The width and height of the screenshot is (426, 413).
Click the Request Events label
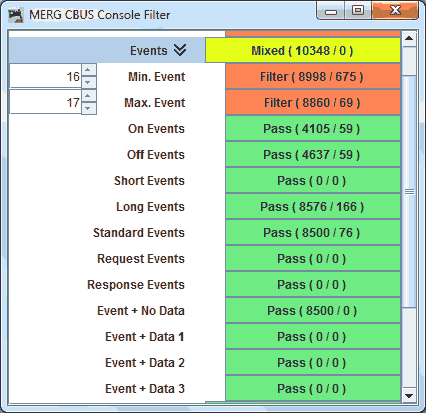point(141,259)
